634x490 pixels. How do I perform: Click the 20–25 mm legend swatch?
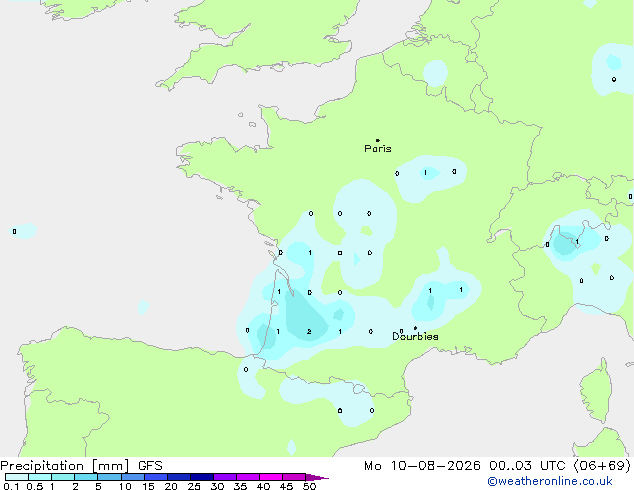coord(178,477)
